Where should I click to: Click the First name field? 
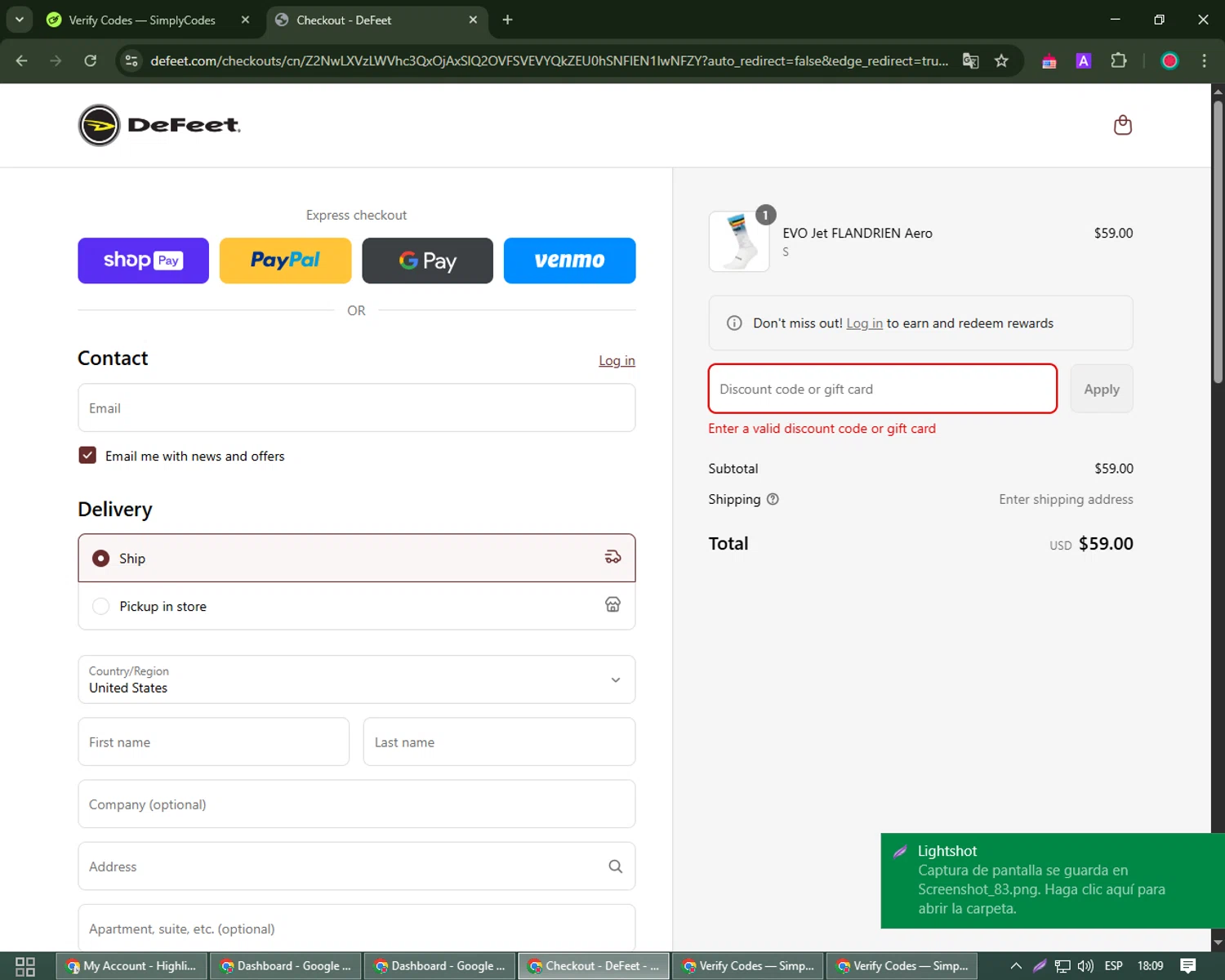213,742
